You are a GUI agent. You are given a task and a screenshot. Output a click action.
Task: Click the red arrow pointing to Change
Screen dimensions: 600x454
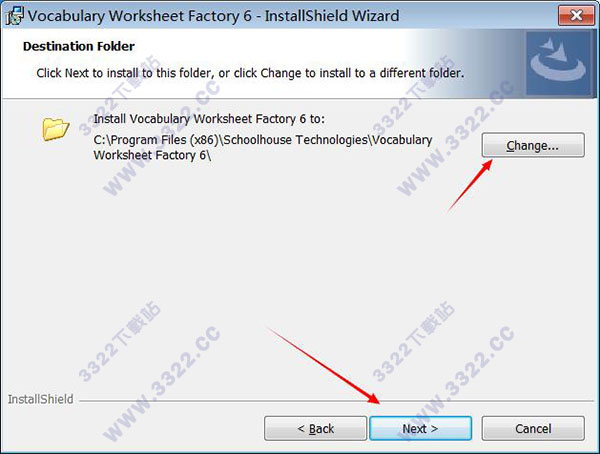470,186
